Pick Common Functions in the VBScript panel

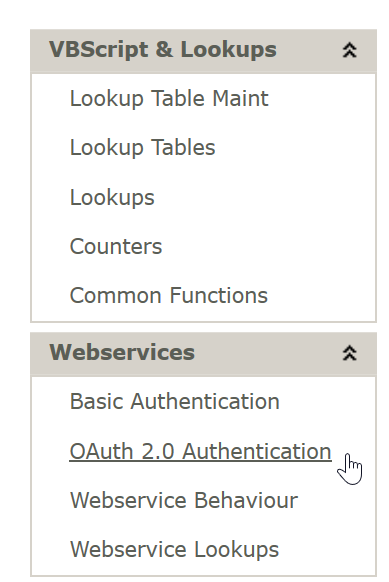click(x=169, y=295)
